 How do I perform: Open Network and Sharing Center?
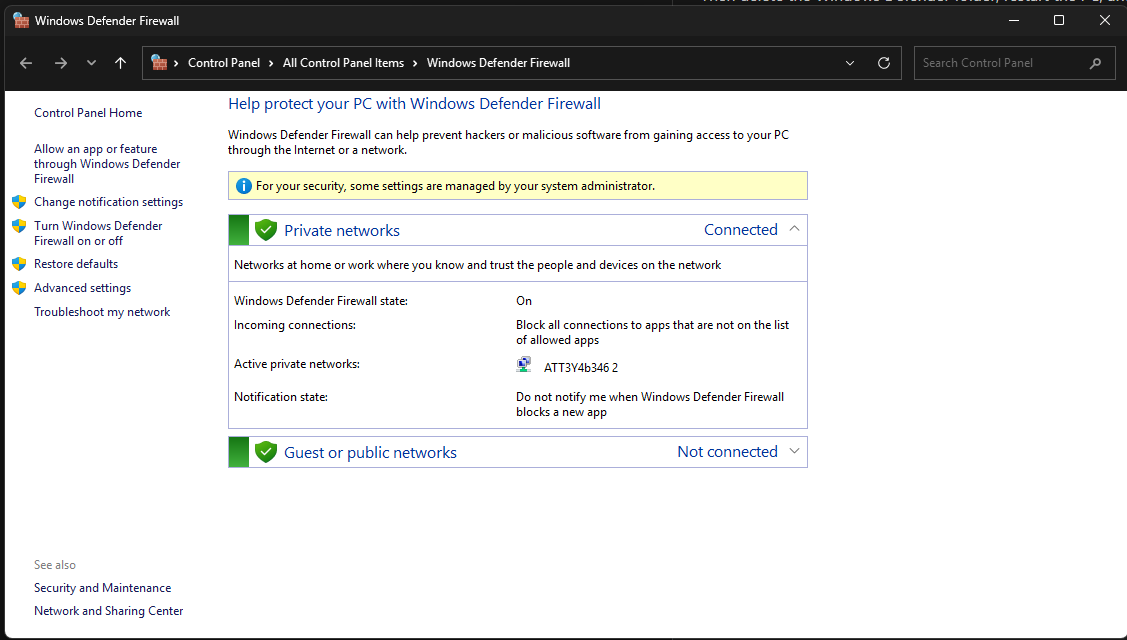108,610
